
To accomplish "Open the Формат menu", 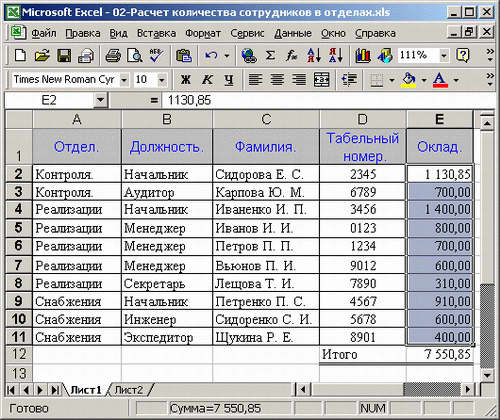I will [x=203, y=33].
